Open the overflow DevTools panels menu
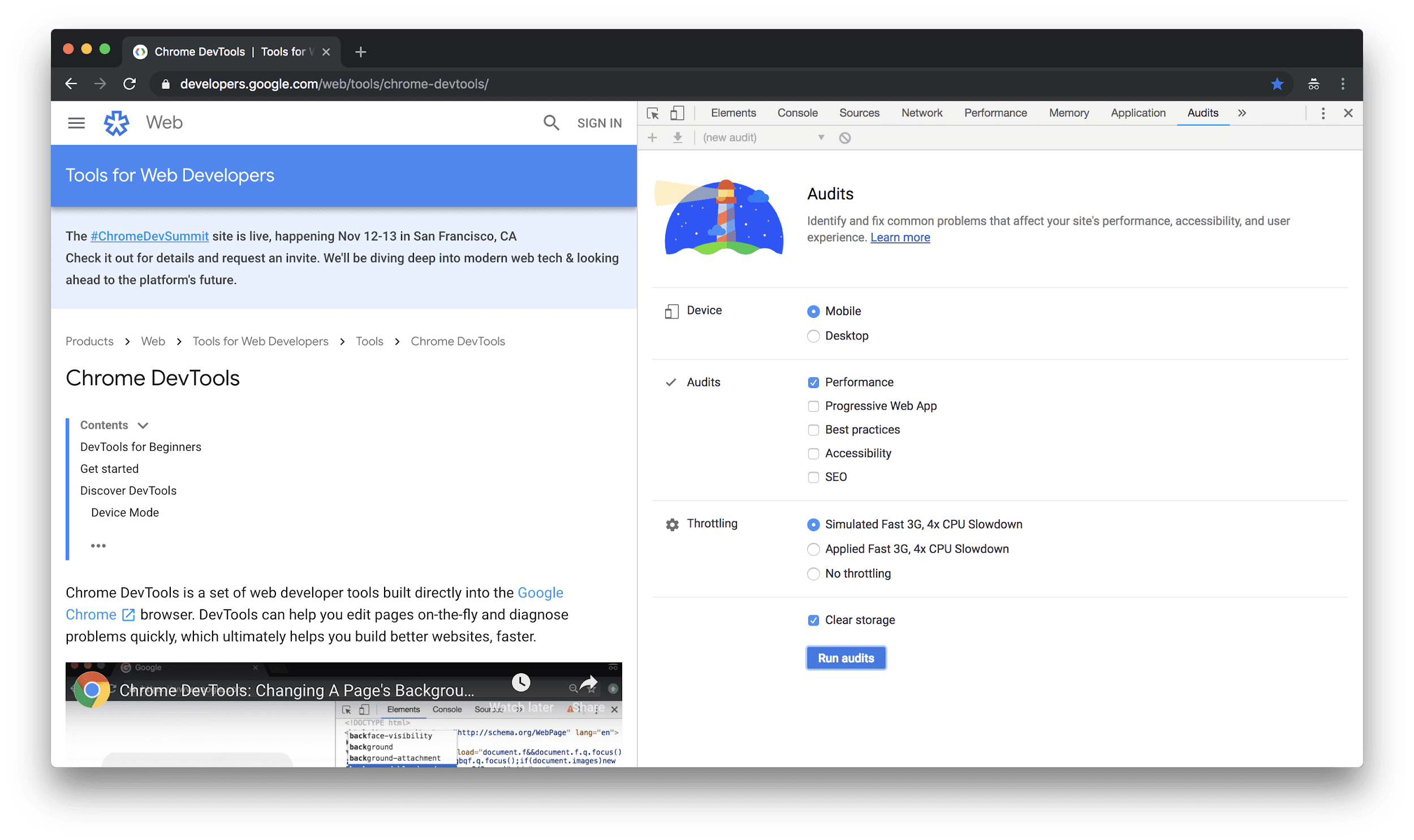Screen dimensions: 1414x840 [1242, 113]
